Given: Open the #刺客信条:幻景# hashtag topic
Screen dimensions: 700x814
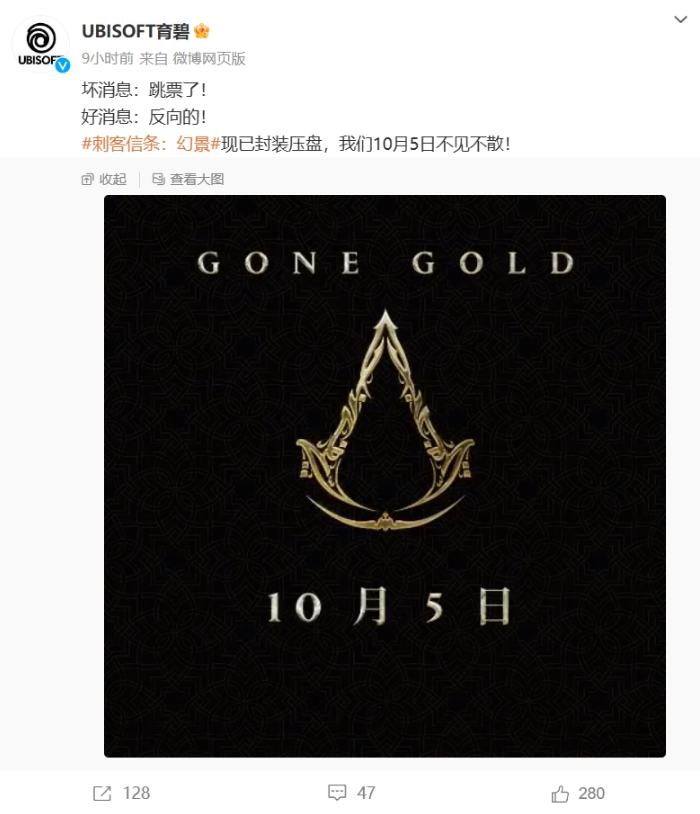Looking at the screenshot, I should click(151, 144).
